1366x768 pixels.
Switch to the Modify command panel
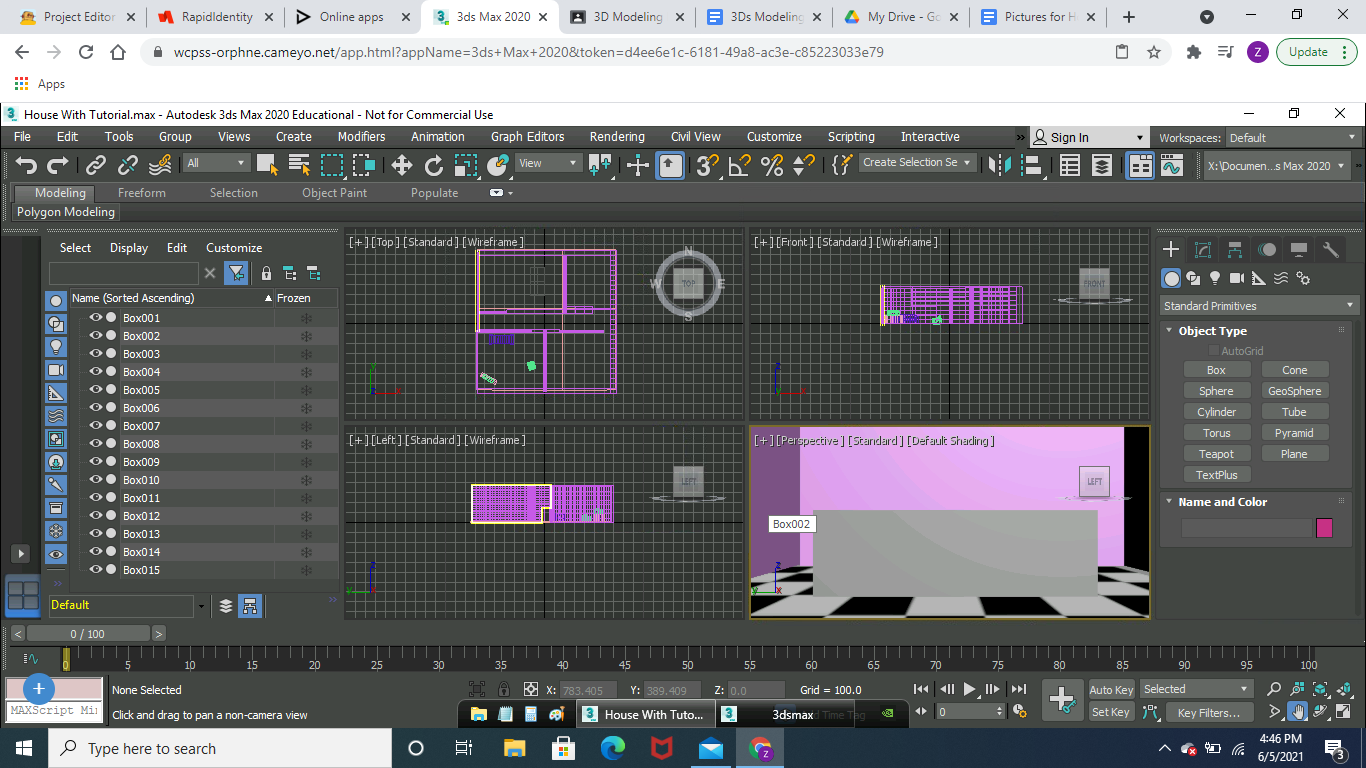1203,250
